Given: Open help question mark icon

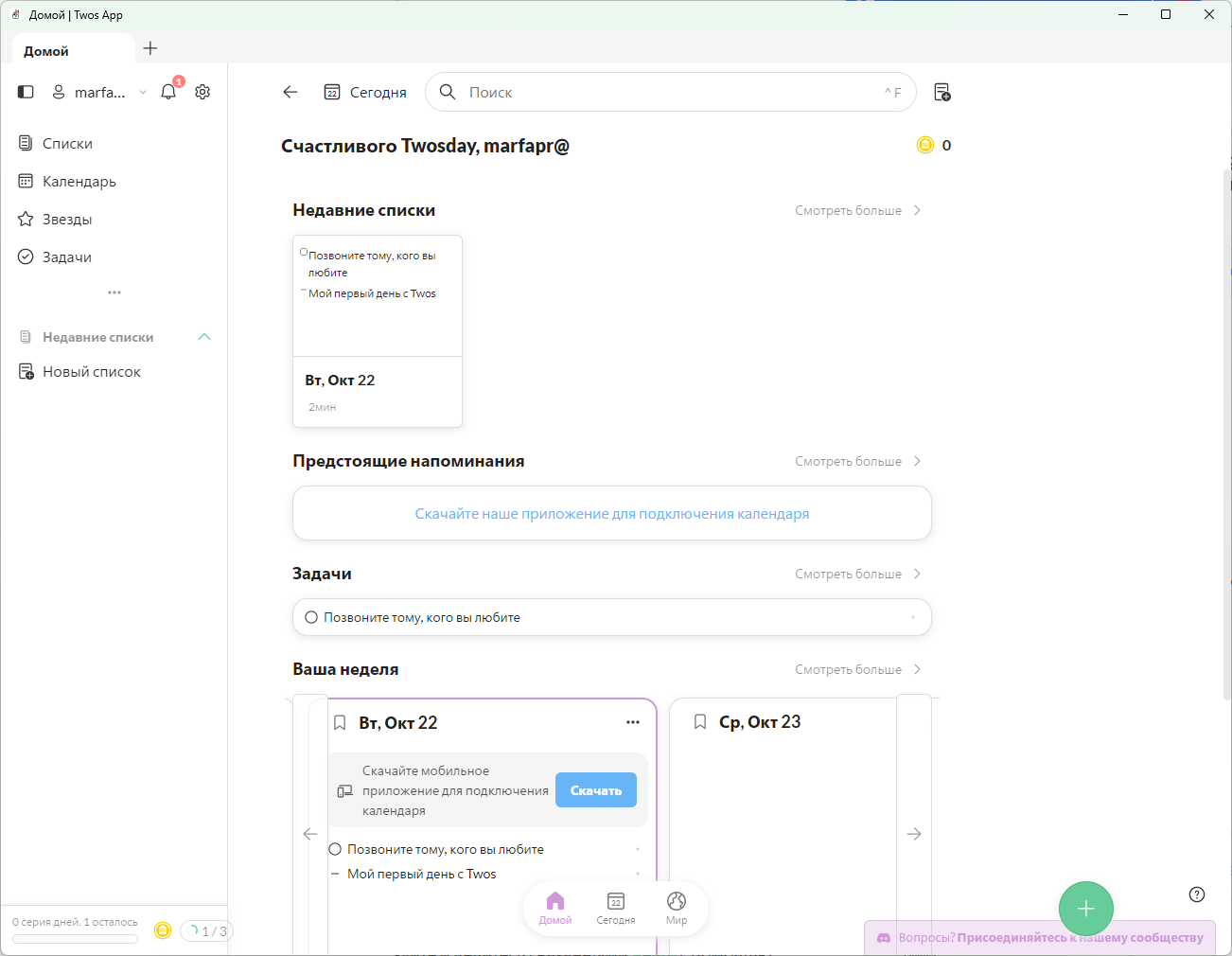Looking at the screenshot, I should click(x=1197, y=894).
